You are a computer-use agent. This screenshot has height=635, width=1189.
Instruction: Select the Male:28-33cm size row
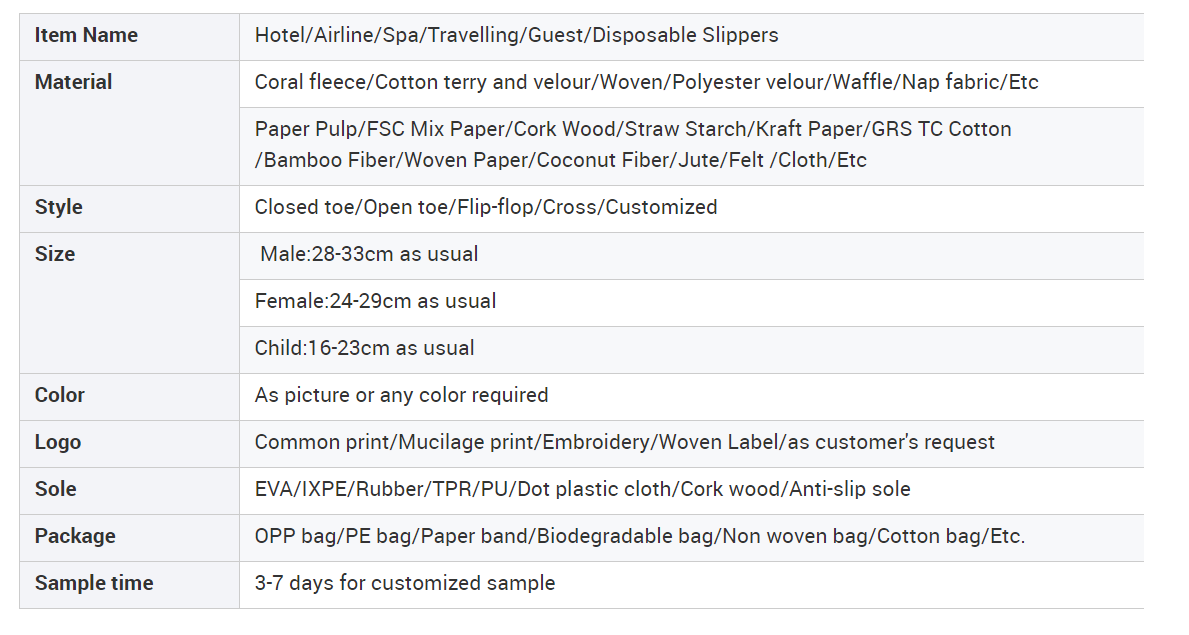coord(692,256)
